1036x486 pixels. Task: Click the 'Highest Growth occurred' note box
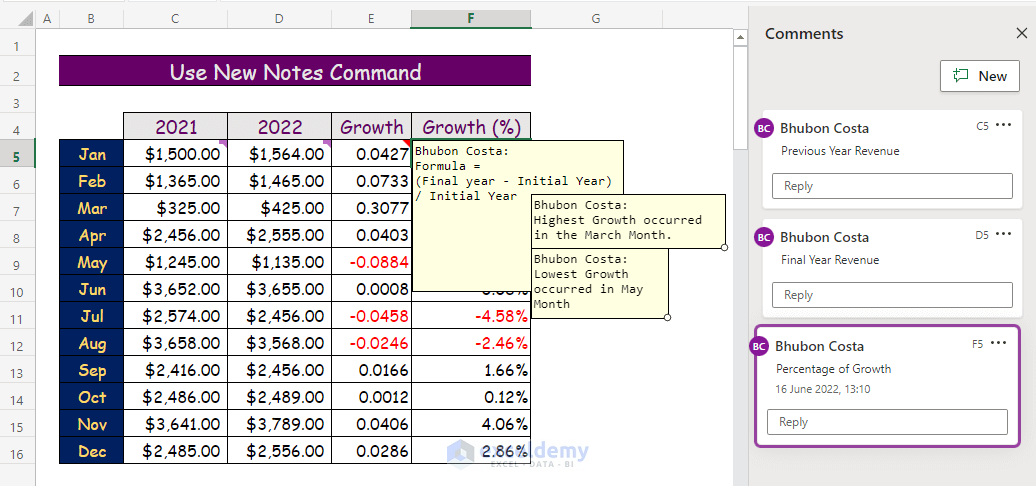pos(628,221)
